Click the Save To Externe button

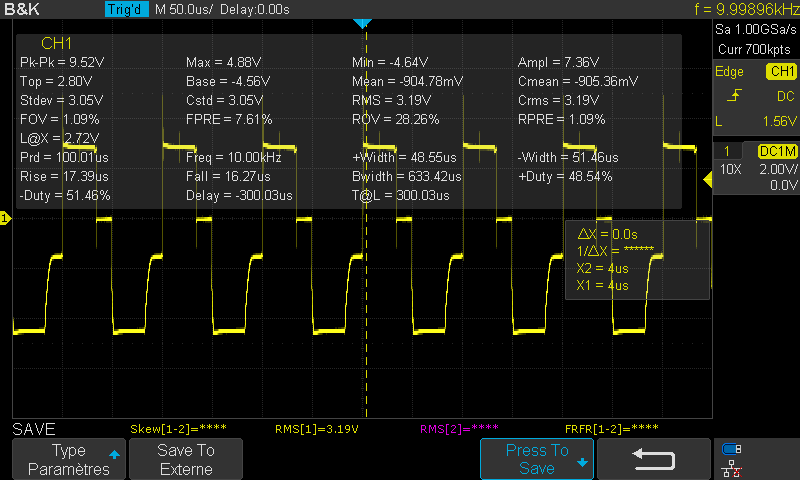coord(186,459)
